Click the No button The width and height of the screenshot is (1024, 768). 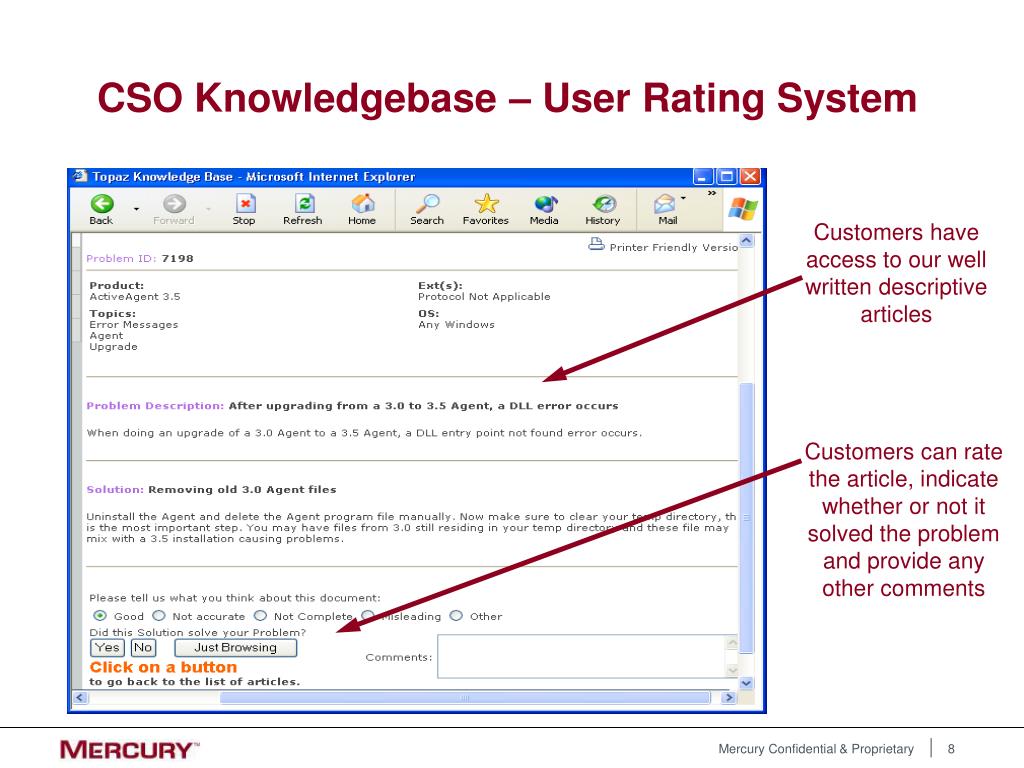pos(143,648)
